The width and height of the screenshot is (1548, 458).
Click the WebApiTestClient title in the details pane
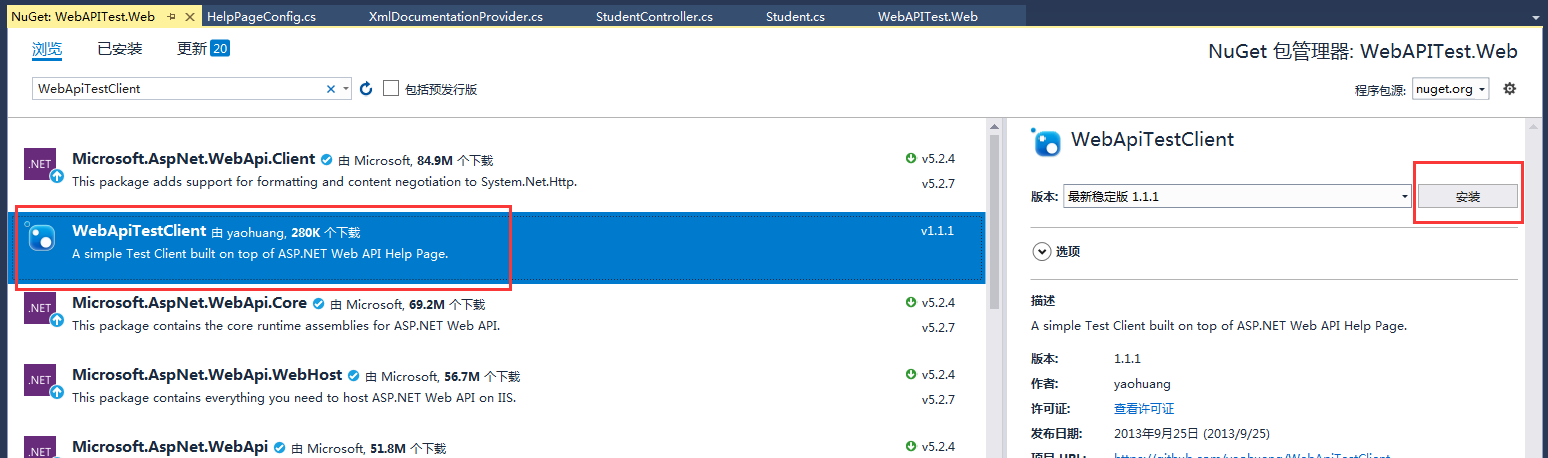(x=1152, y=140)
